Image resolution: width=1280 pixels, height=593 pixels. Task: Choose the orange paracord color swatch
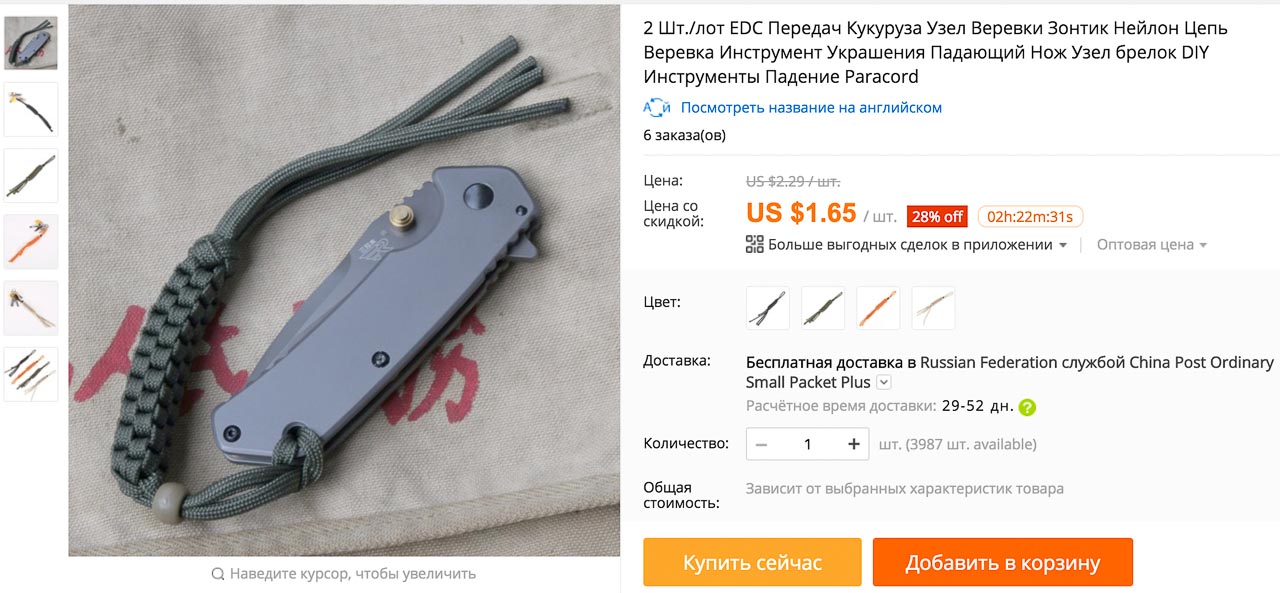(878, 308)
